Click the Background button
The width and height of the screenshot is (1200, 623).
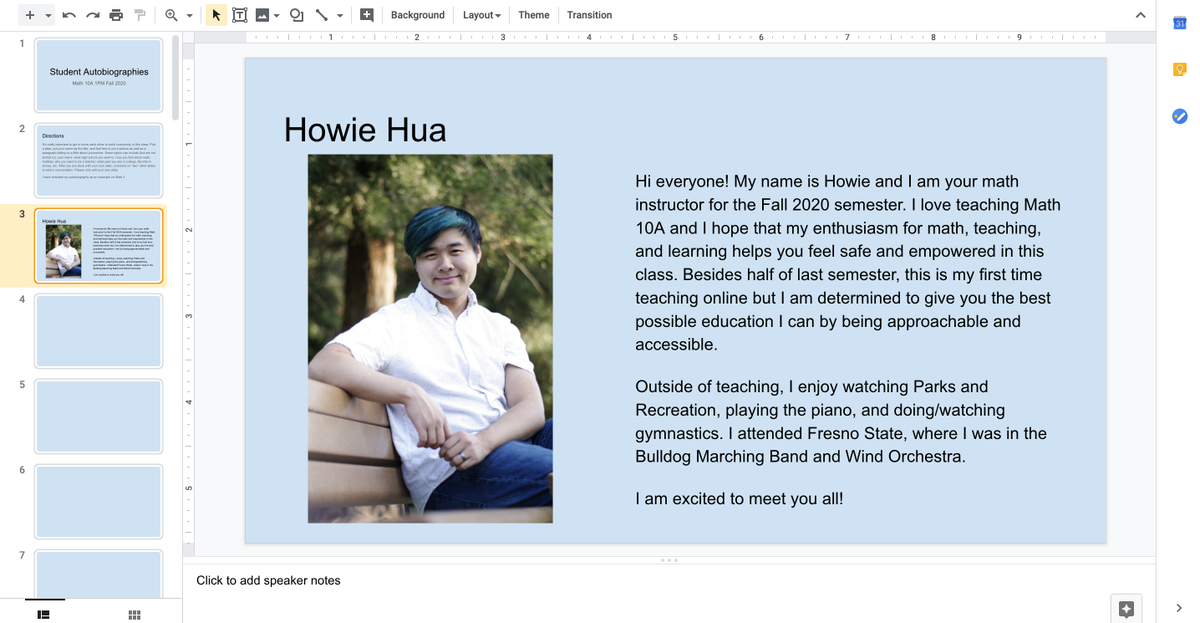417,14
